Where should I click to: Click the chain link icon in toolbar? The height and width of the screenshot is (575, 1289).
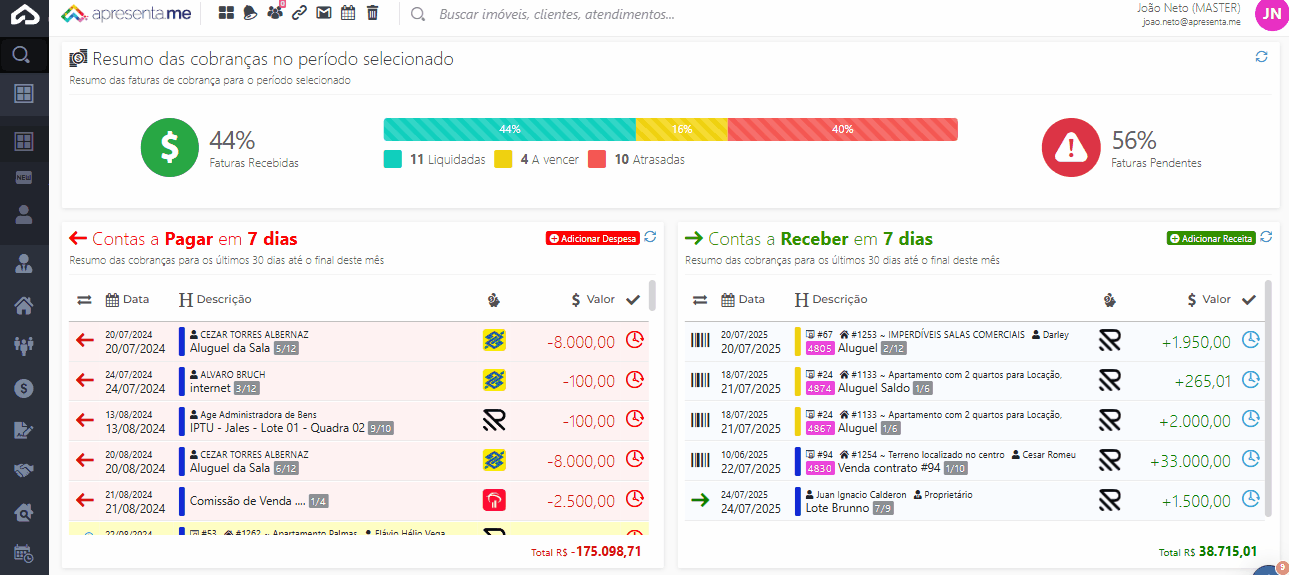click(299, 14)
